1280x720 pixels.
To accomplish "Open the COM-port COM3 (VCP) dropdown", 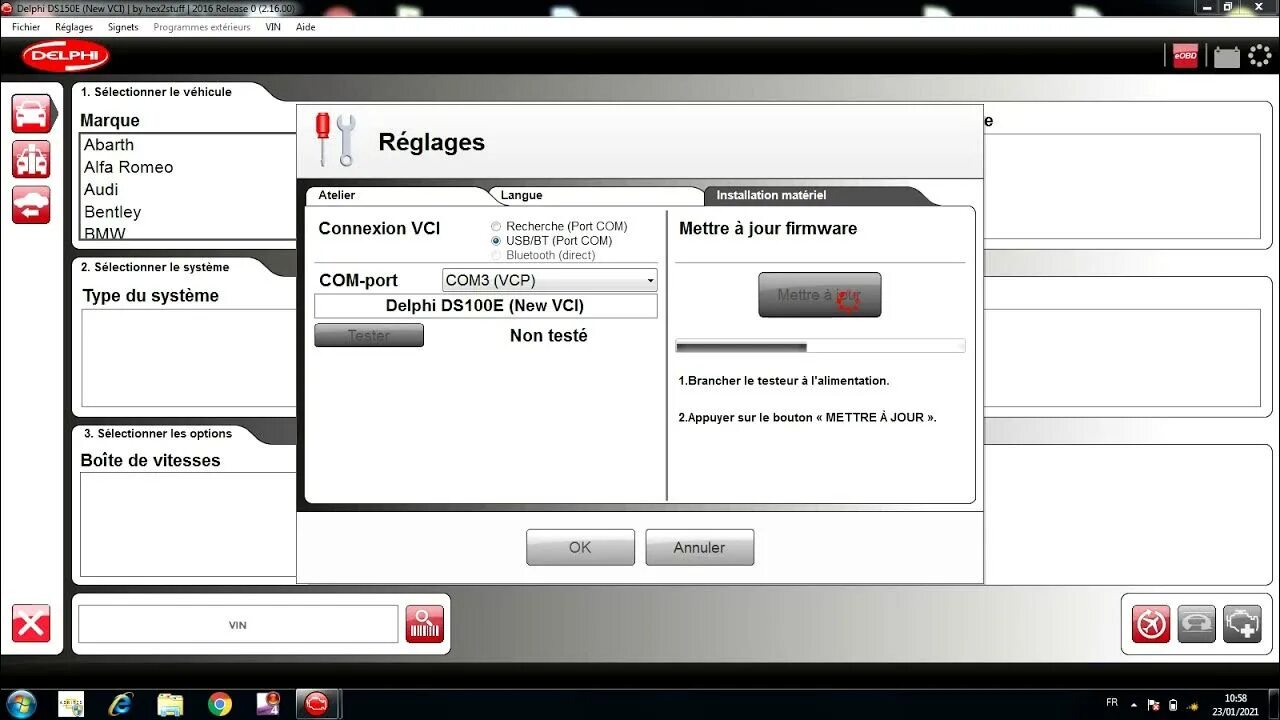I will click(x=550, y=280).
